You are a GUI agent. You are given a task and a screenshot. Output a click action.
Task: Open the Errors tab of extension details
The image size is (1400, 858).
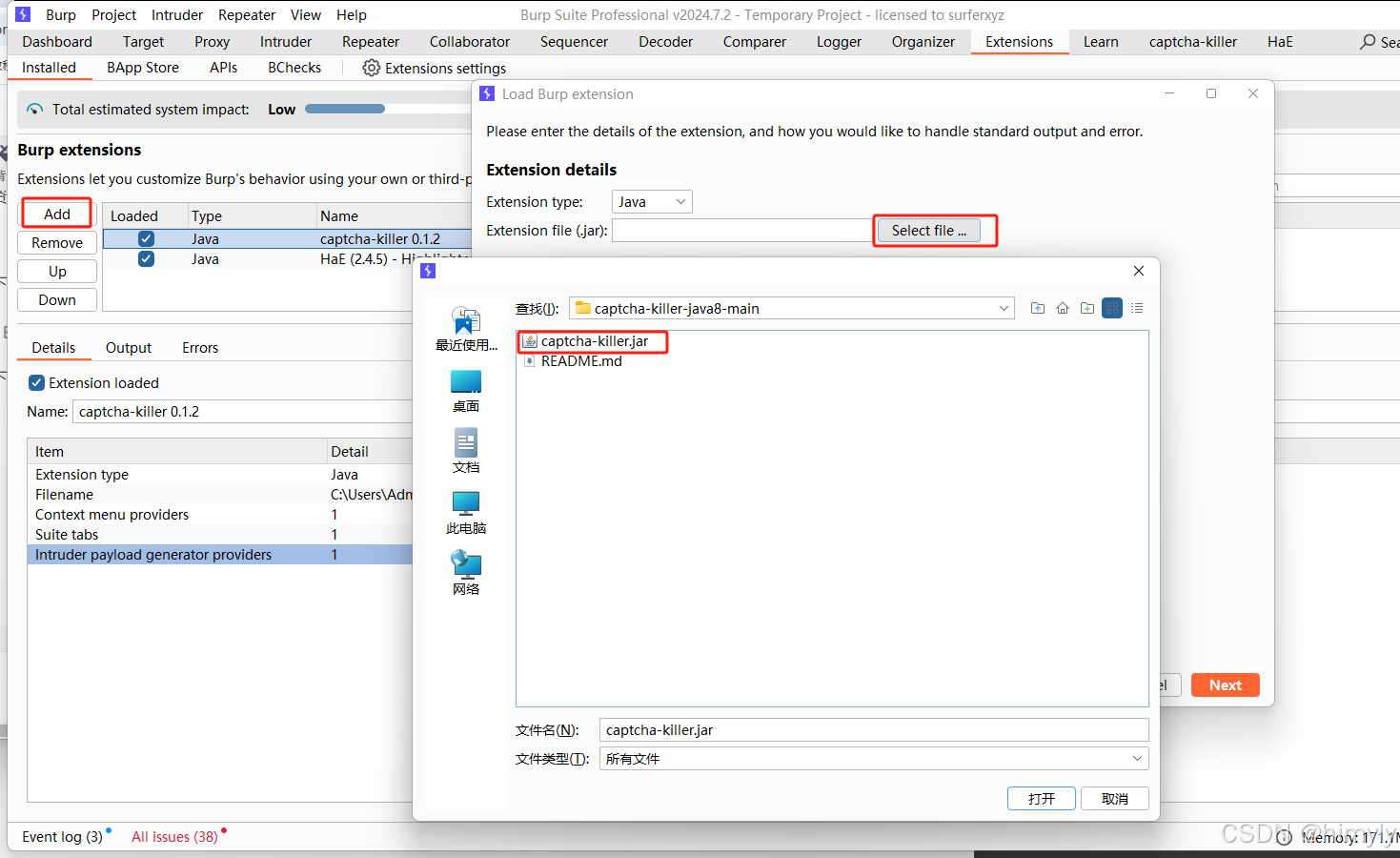200,348
